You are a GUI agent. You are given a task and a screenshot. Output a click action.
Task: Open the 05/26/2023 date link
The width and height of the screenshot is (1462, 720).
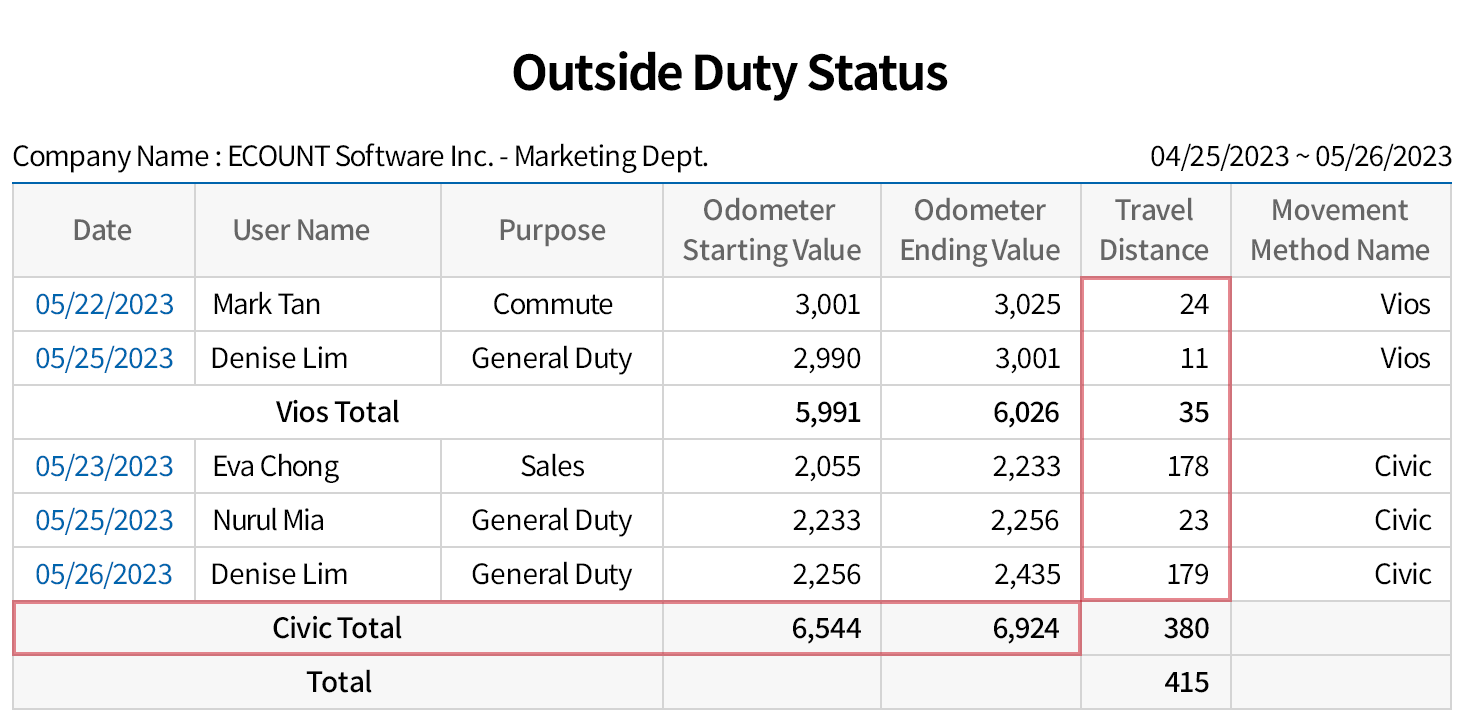[x=104, y=574]
